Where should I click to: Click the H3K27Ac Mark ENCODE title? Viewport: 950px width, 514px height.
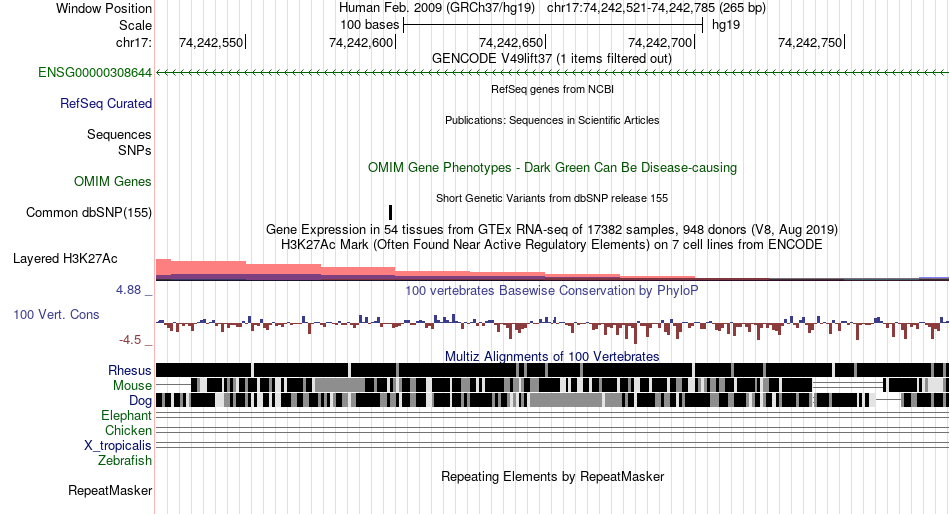(x=552, y=245)
